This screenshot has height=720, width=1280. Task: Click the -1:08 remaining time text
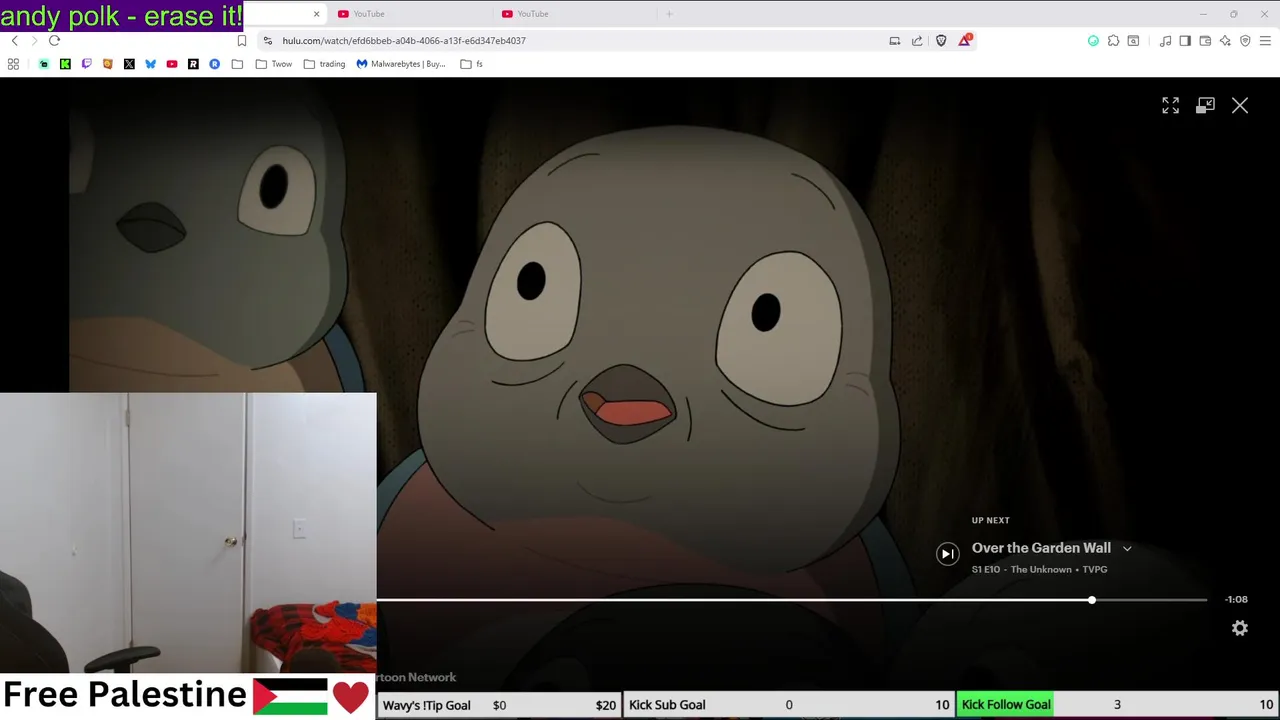1236,600
